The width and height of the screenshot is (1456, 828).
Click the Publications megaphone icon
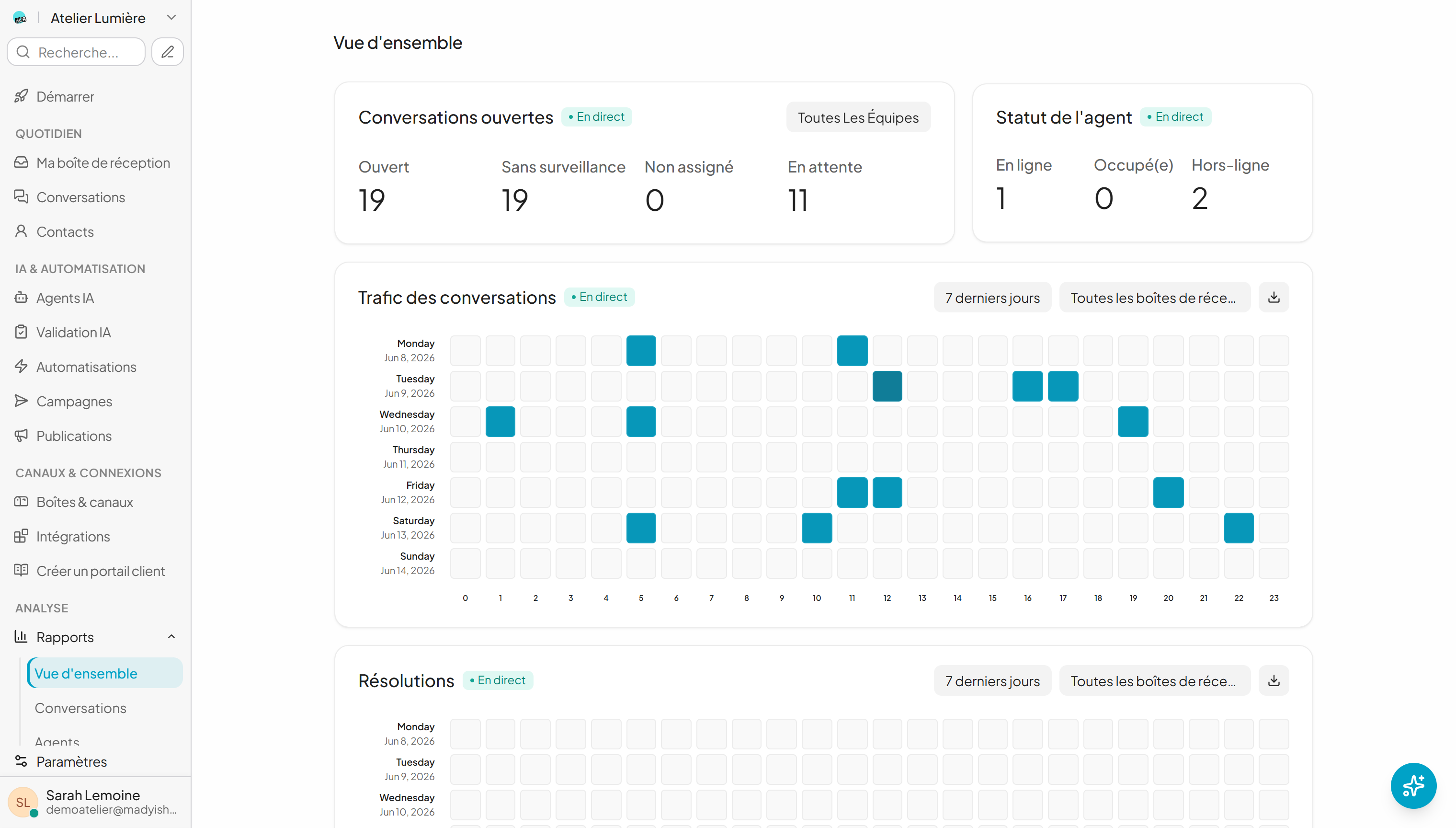[22, 436]
